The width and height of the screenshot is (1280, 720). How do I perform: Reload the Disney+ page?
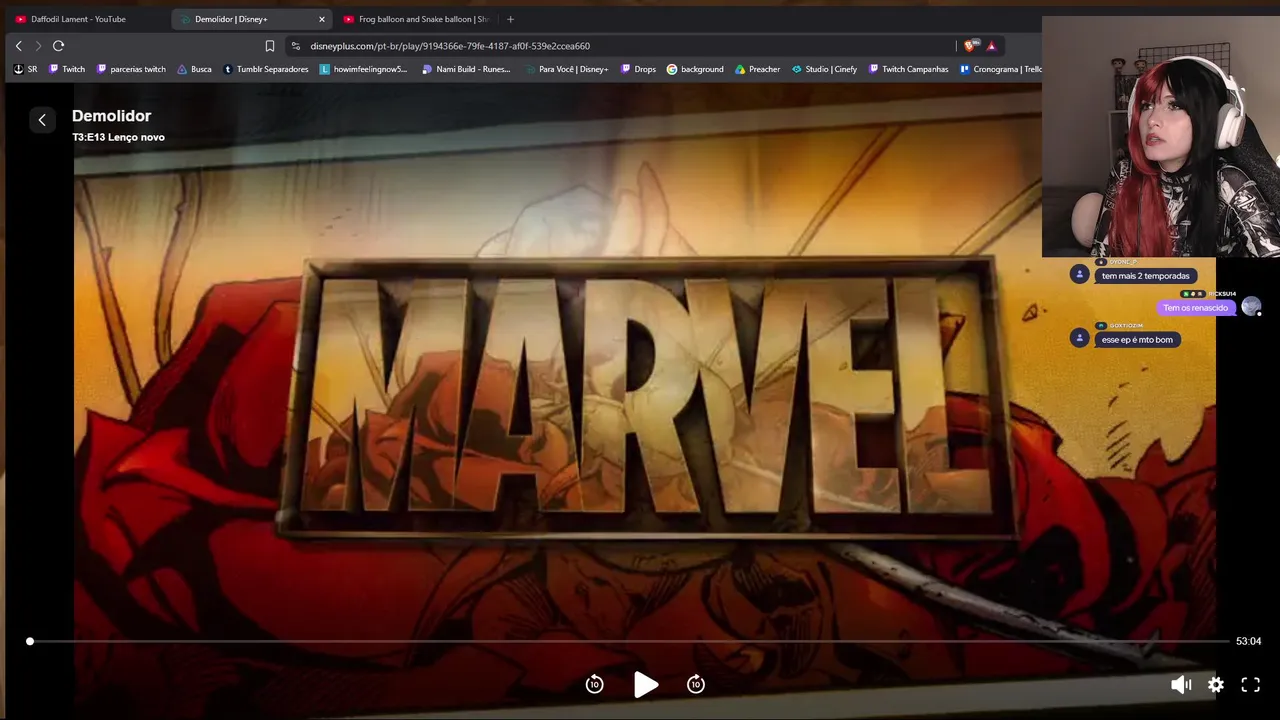(x=58, y=46)
